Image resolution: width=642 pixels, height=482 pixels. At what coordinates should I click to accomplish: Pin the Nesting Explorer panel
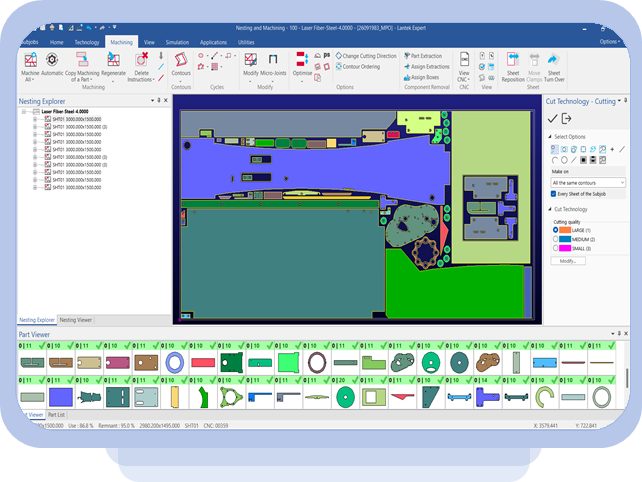point(159,100)
